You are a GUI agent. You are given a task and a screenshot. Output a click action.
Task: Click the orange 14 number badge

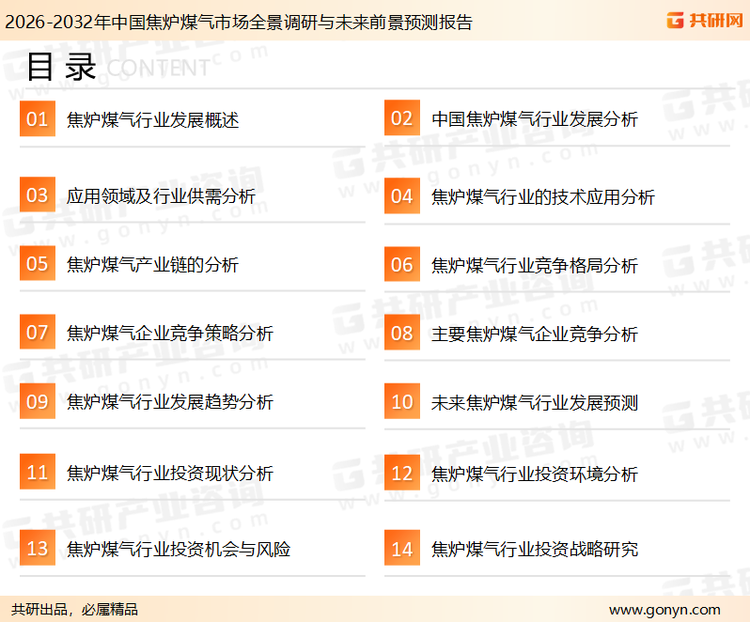tap(401, 548)
